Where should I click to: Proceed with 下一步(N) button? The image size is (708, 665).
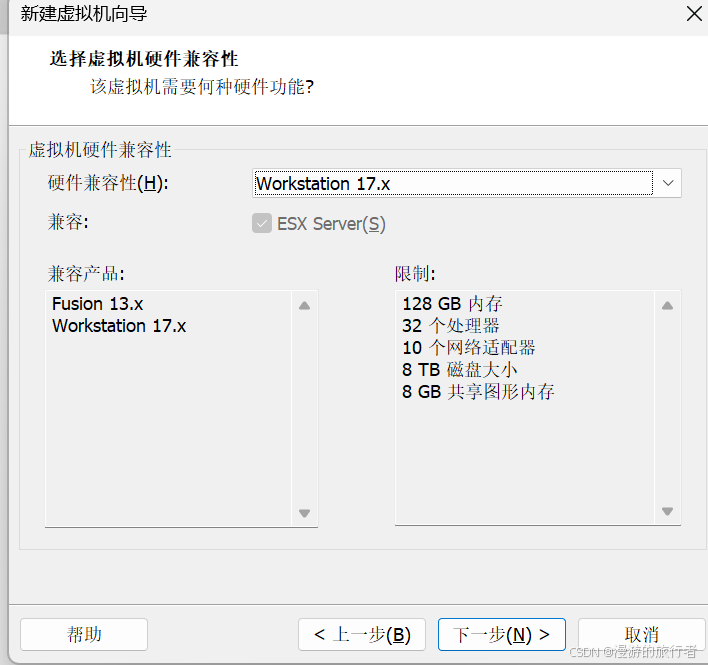tap(502, 634)
